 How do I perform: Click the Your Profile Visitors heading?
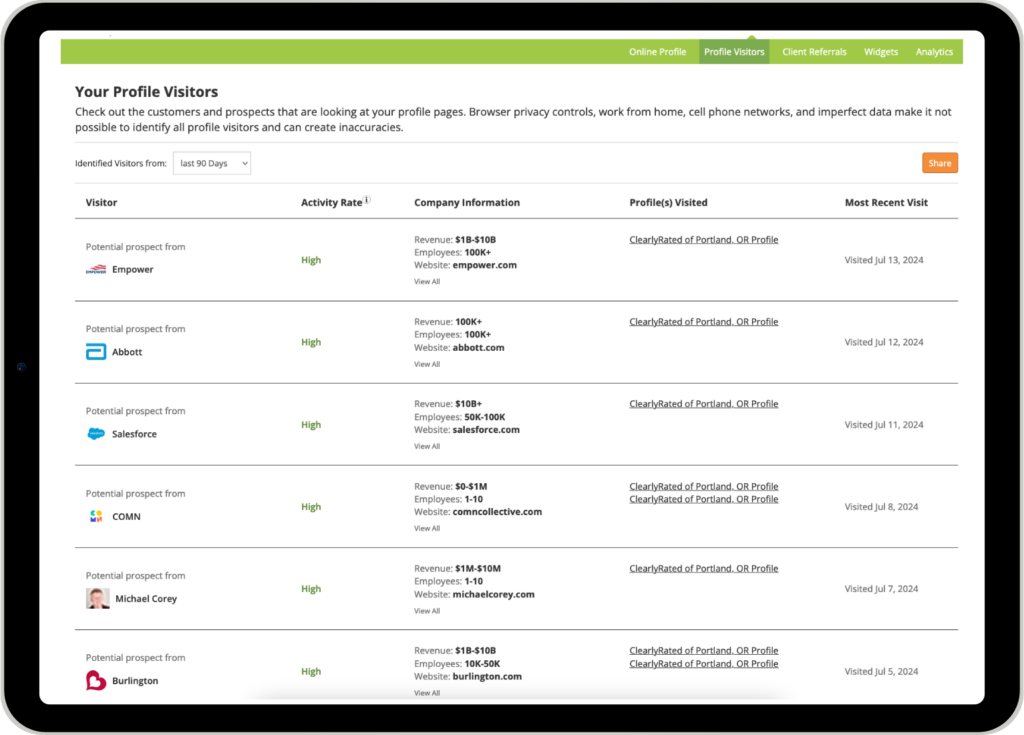(x=146, y=91)
